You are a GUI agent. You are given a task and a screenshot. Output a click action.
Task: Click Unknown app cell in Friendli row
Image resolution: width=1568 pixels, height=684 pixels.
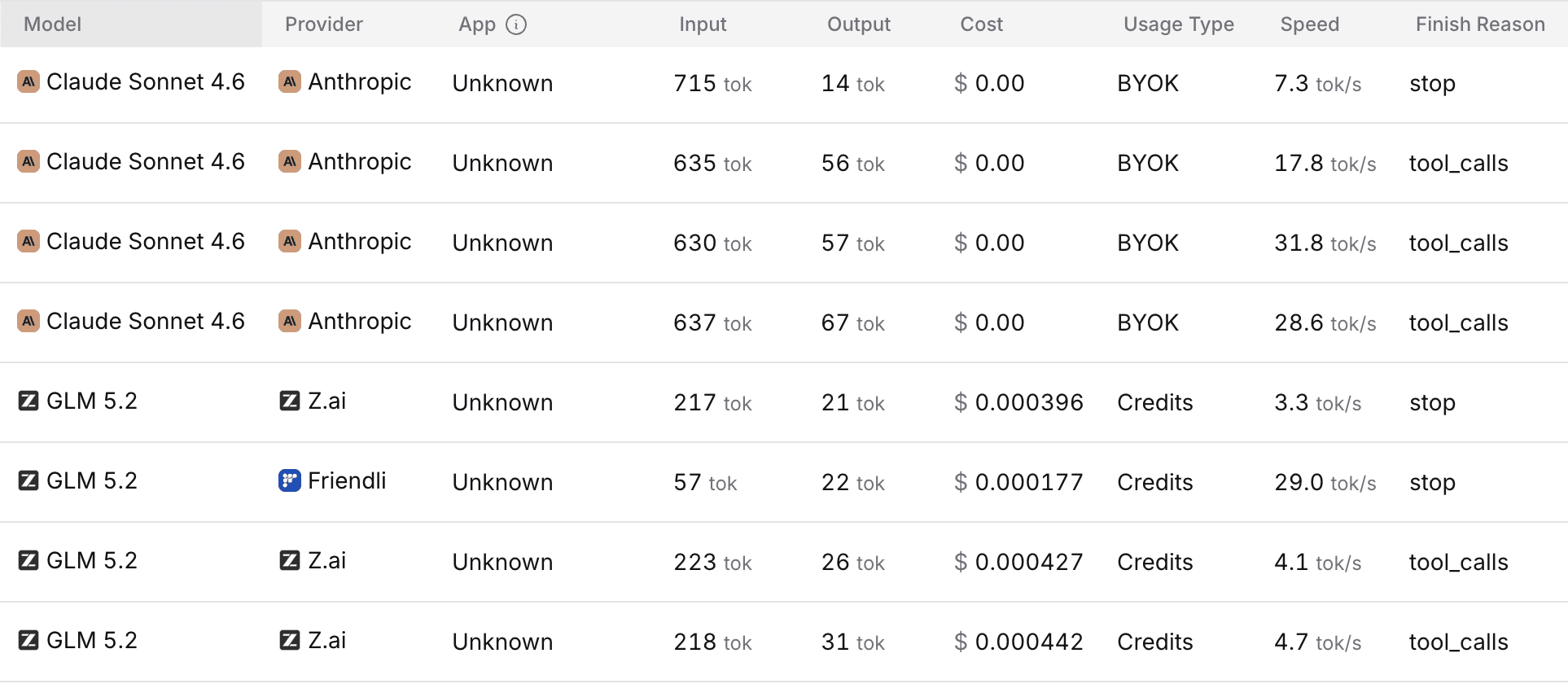click(x=502, y=482)
